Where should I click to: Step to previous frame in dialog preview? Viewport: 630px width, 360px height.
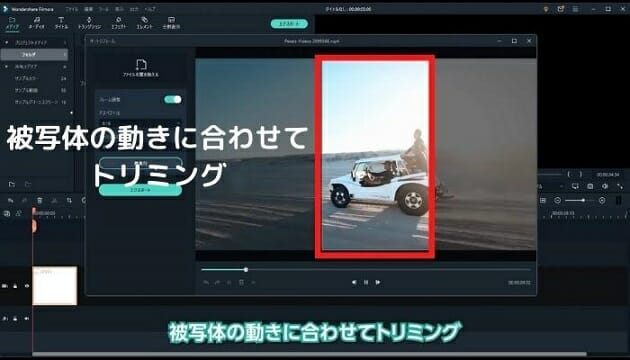coord(354,282)
